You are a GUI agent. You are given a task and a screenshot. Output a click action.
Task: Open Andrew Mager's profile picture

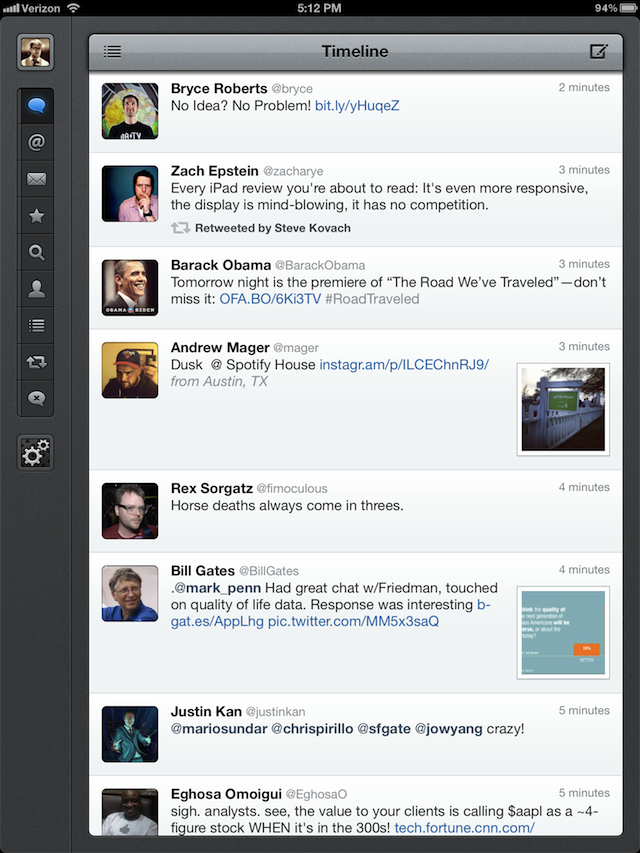[130, 370]
